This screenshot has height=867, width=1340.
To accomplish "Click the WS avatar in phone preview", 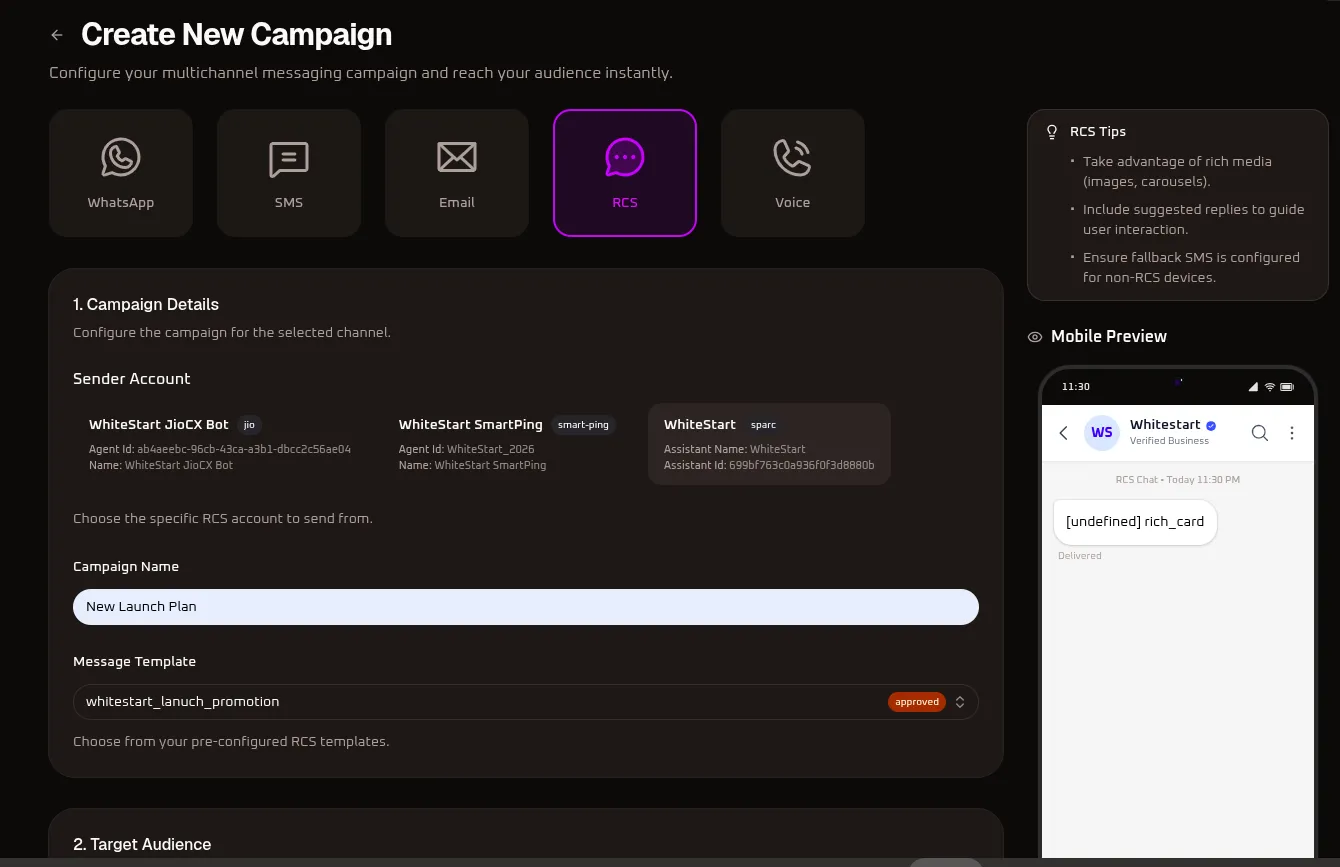I will coord(1102,433).
